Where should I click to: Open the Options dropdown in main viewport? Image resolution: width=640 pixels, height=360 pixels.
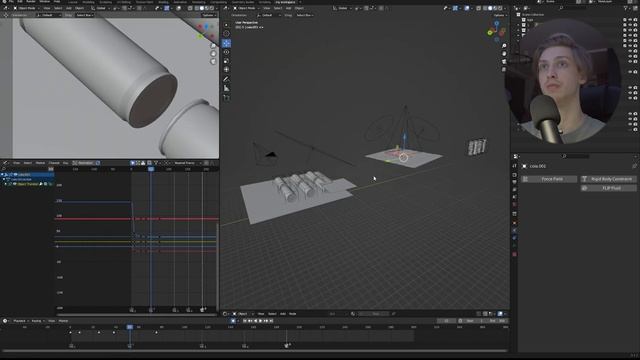pos(500,15)
